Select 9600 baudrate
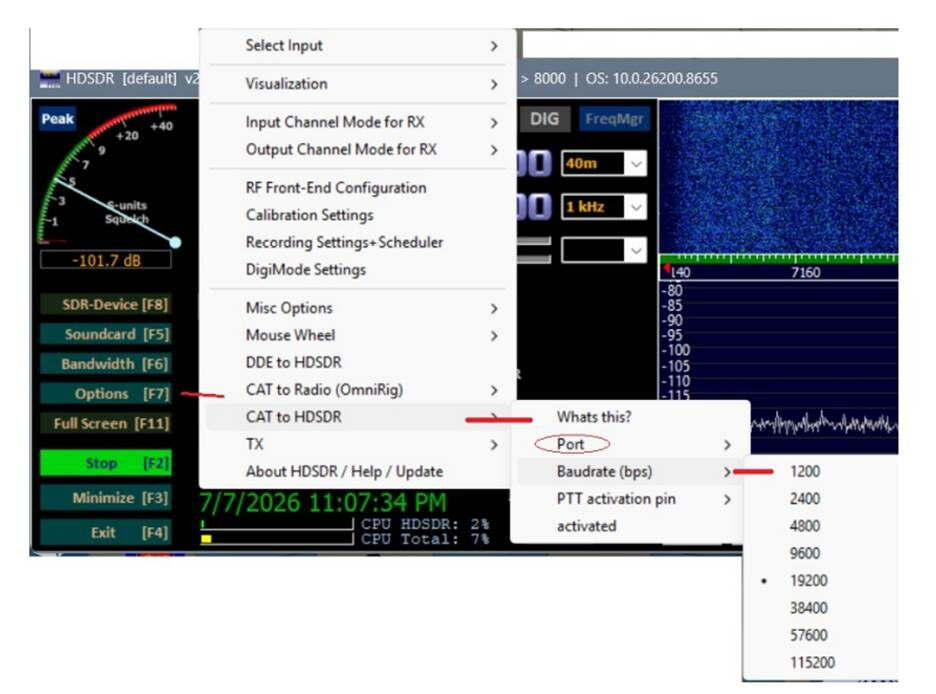The width and height of the screenshot is (936, 694). [821, 553]
